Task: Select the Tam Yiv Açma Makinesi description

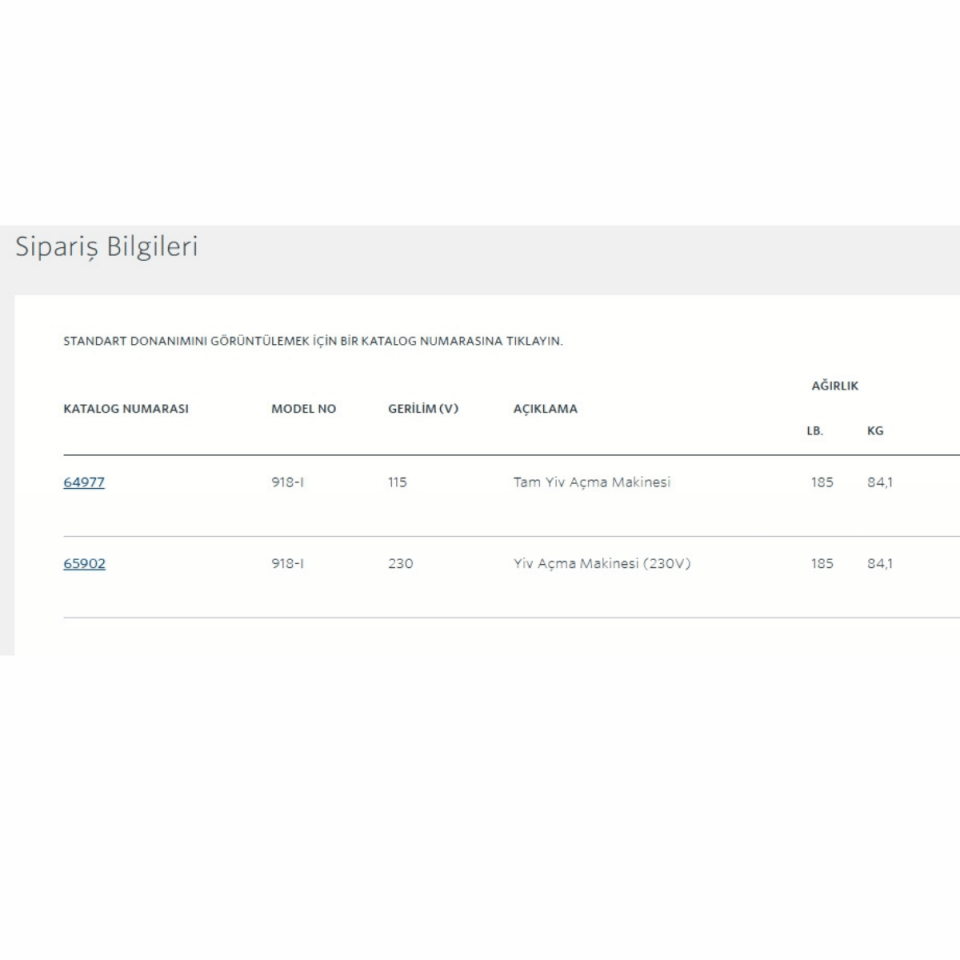Action: coord(592,482)
